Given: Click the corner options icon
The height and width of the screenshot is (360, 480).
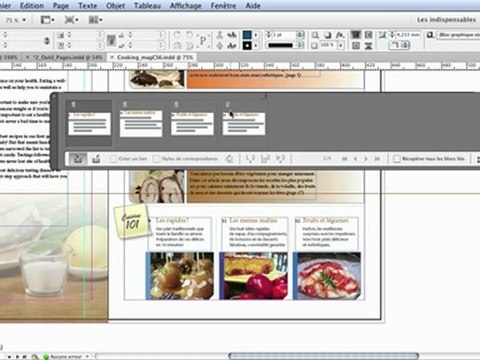Looking at the screenshot, I should (x=382, y=35).
